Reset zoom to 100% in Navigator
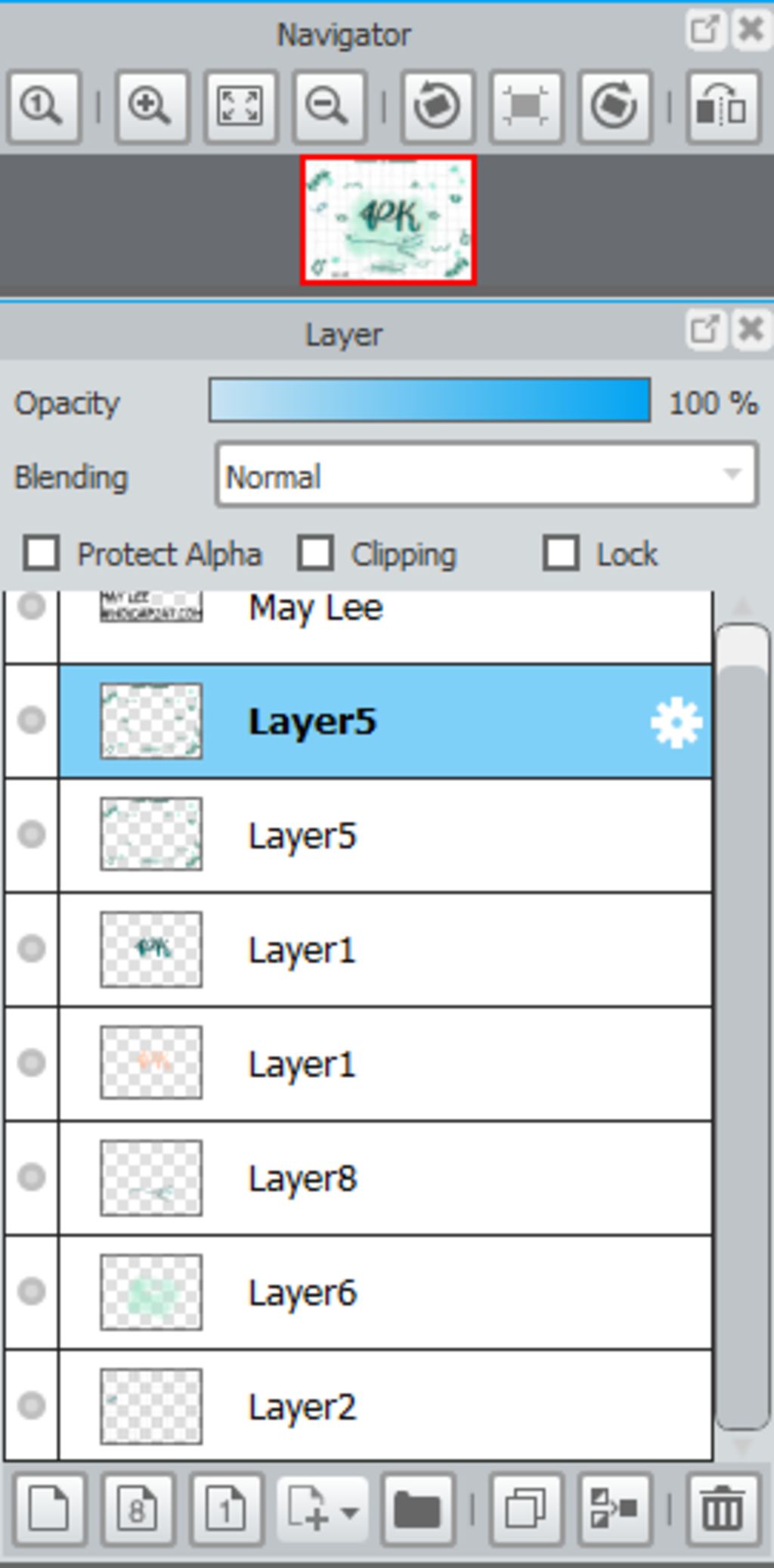 point(43,107)
